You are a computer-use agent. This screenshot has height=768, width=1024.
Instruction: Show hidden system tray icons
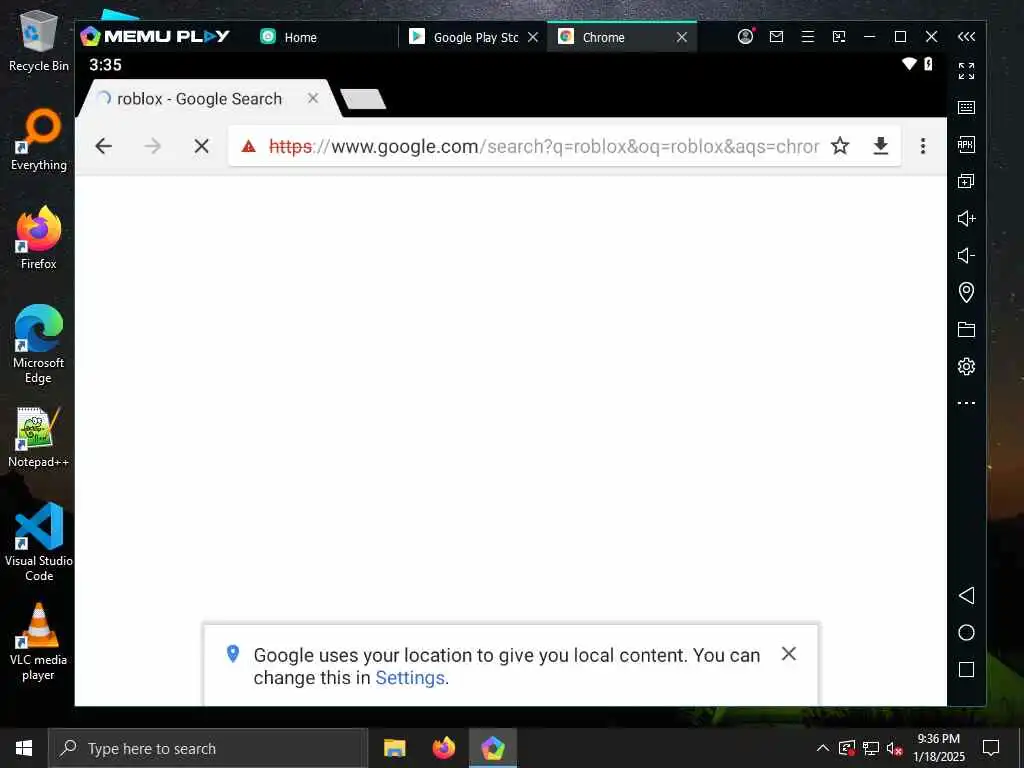point(823,748)
